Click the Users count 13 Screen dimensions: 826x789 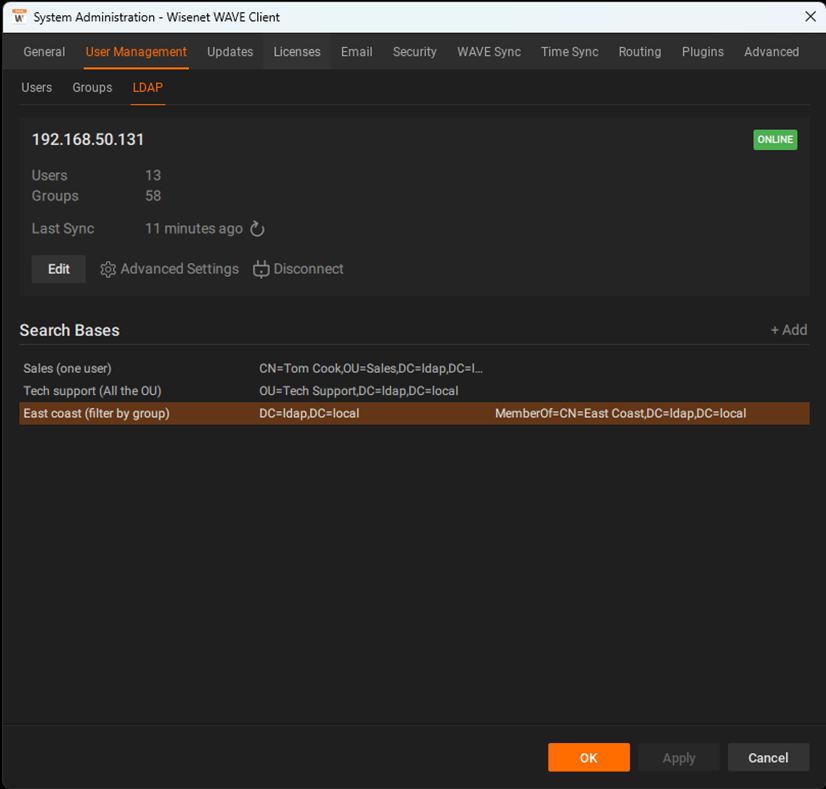pyautogui.click(x=153, y=175)
